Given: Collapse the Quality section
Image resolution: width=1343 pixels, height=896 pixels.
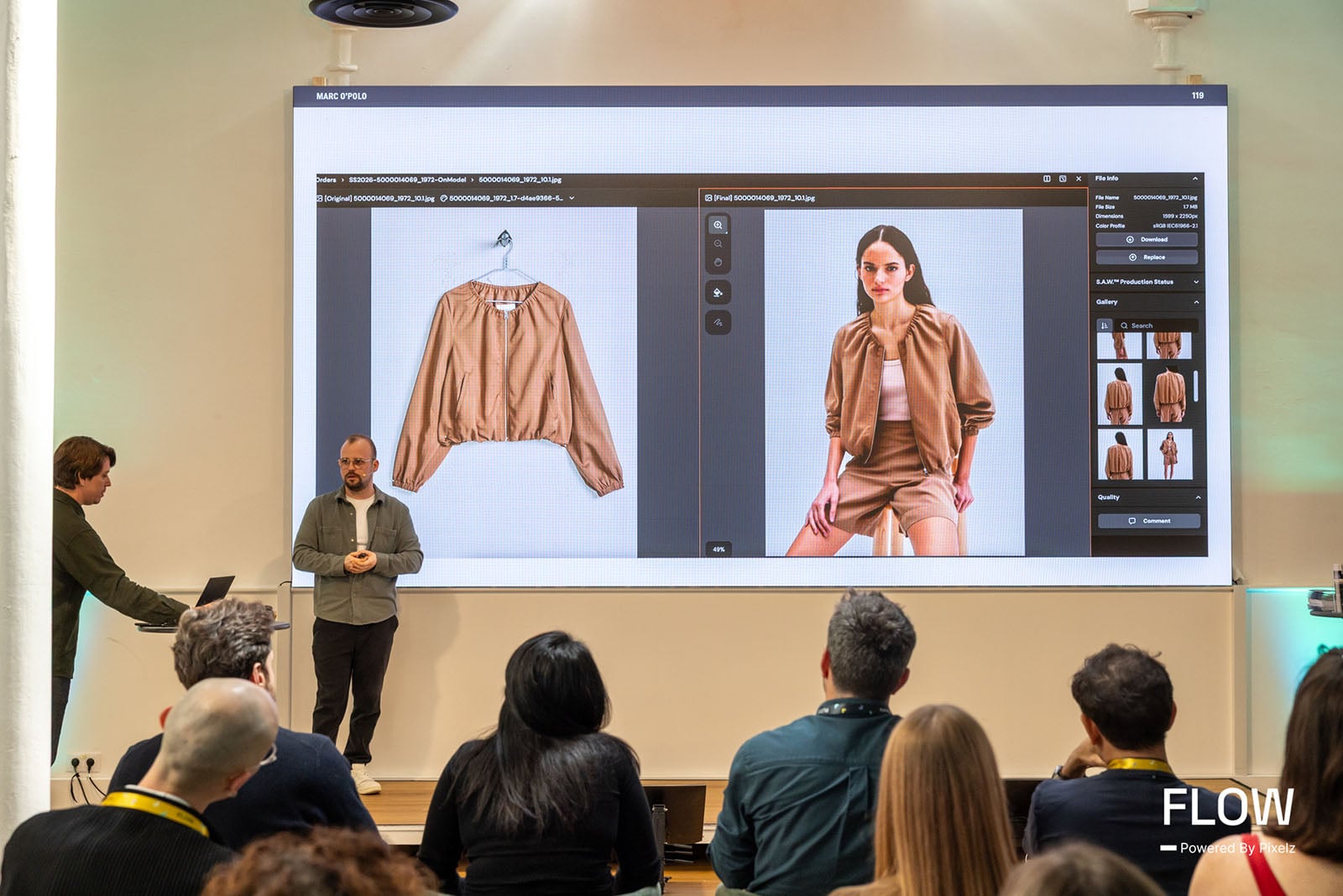Looking at the screenshot, I should [1197, 497].
